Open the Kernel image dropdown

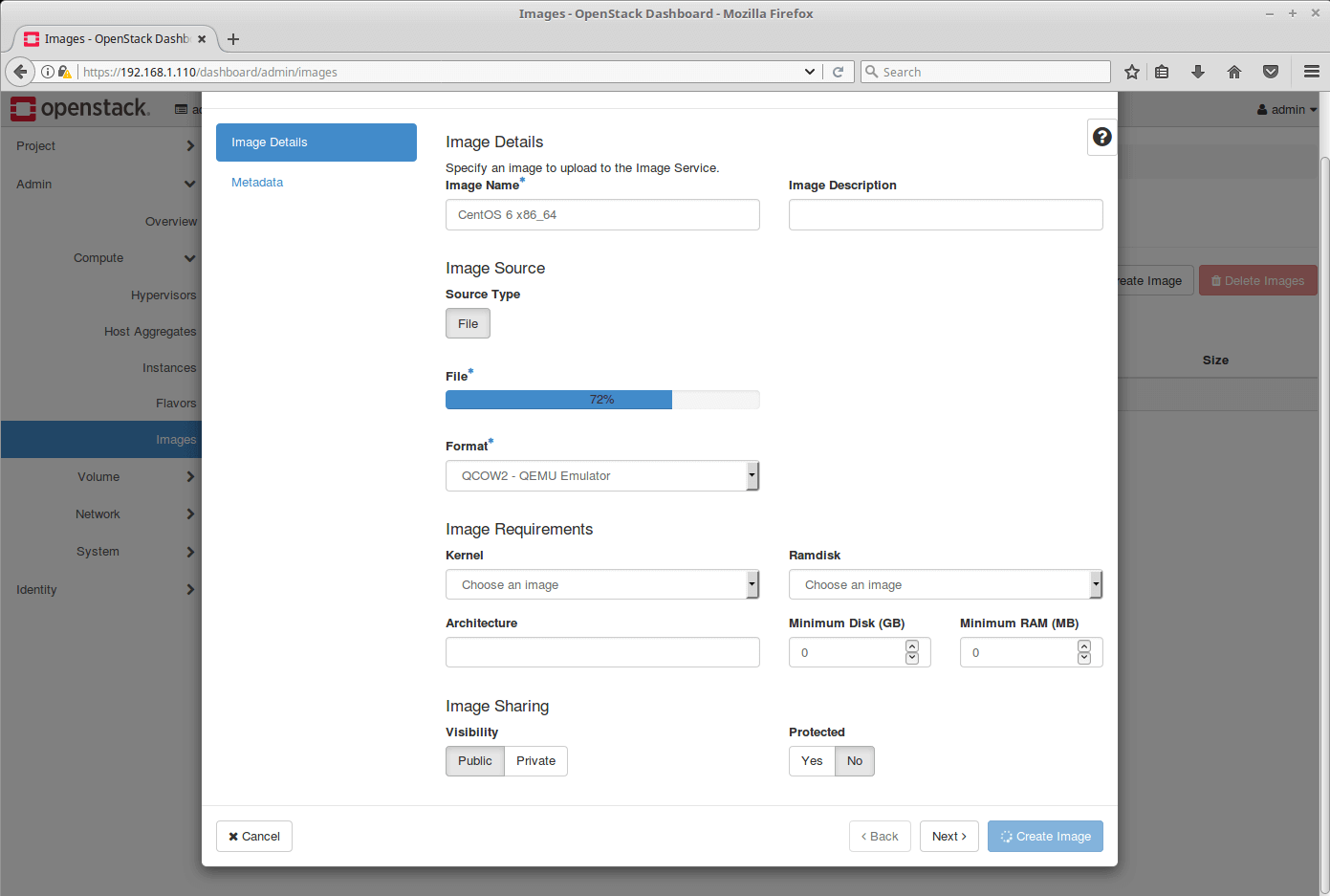pos(602,584)
